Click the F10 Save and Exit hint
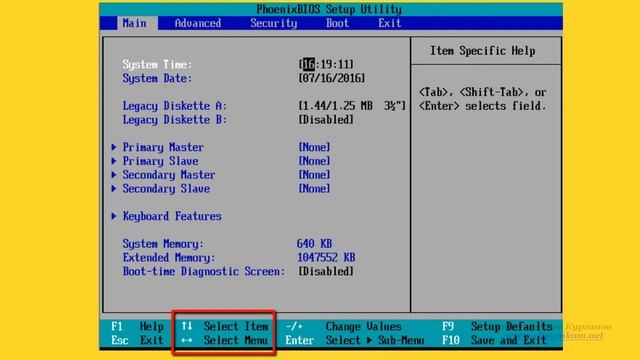This screenshot has width=640, height=360. click(x=494, y=340)
